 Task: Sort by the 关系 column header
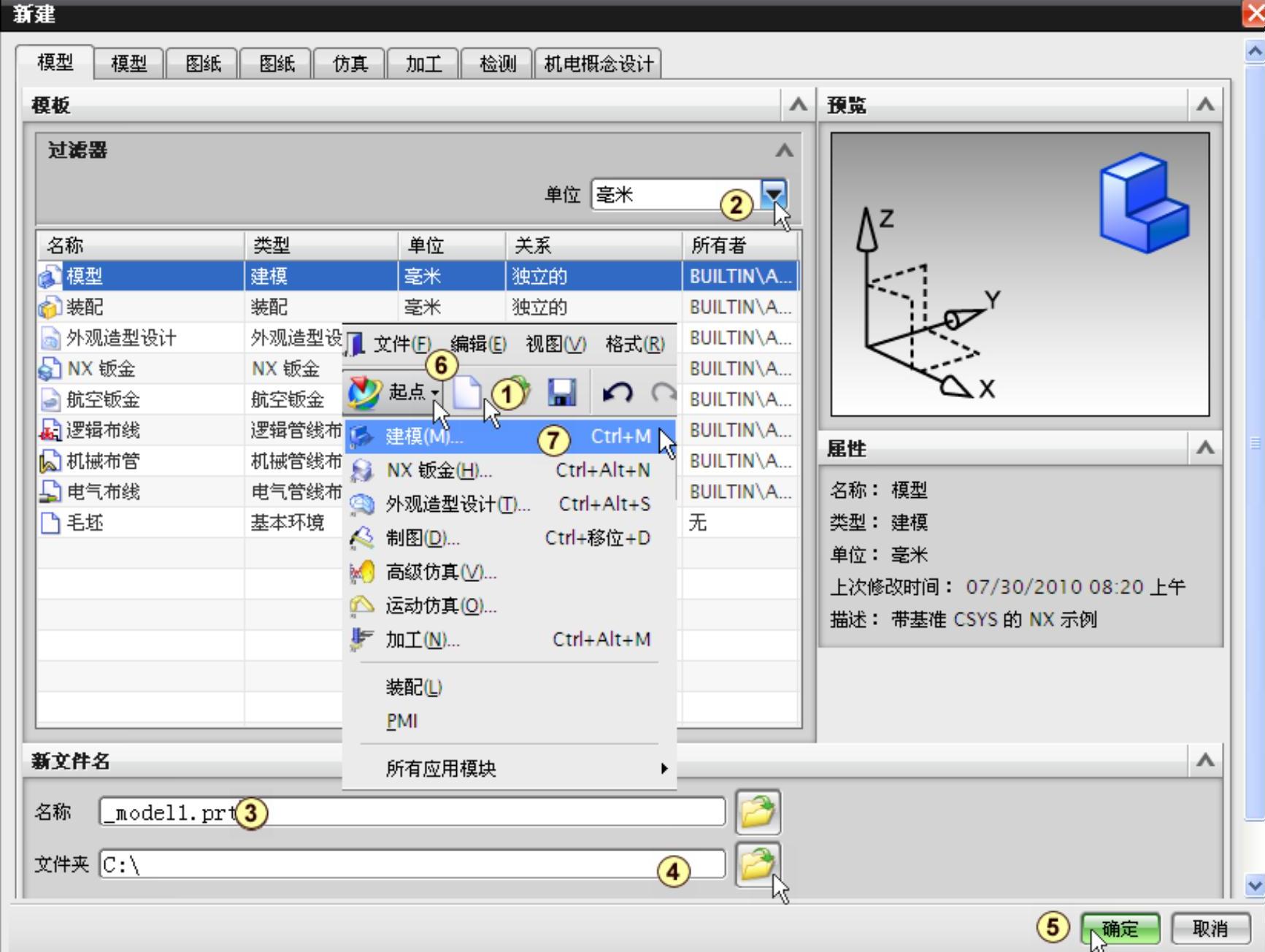pyautogui.click(x=593, y=245)
